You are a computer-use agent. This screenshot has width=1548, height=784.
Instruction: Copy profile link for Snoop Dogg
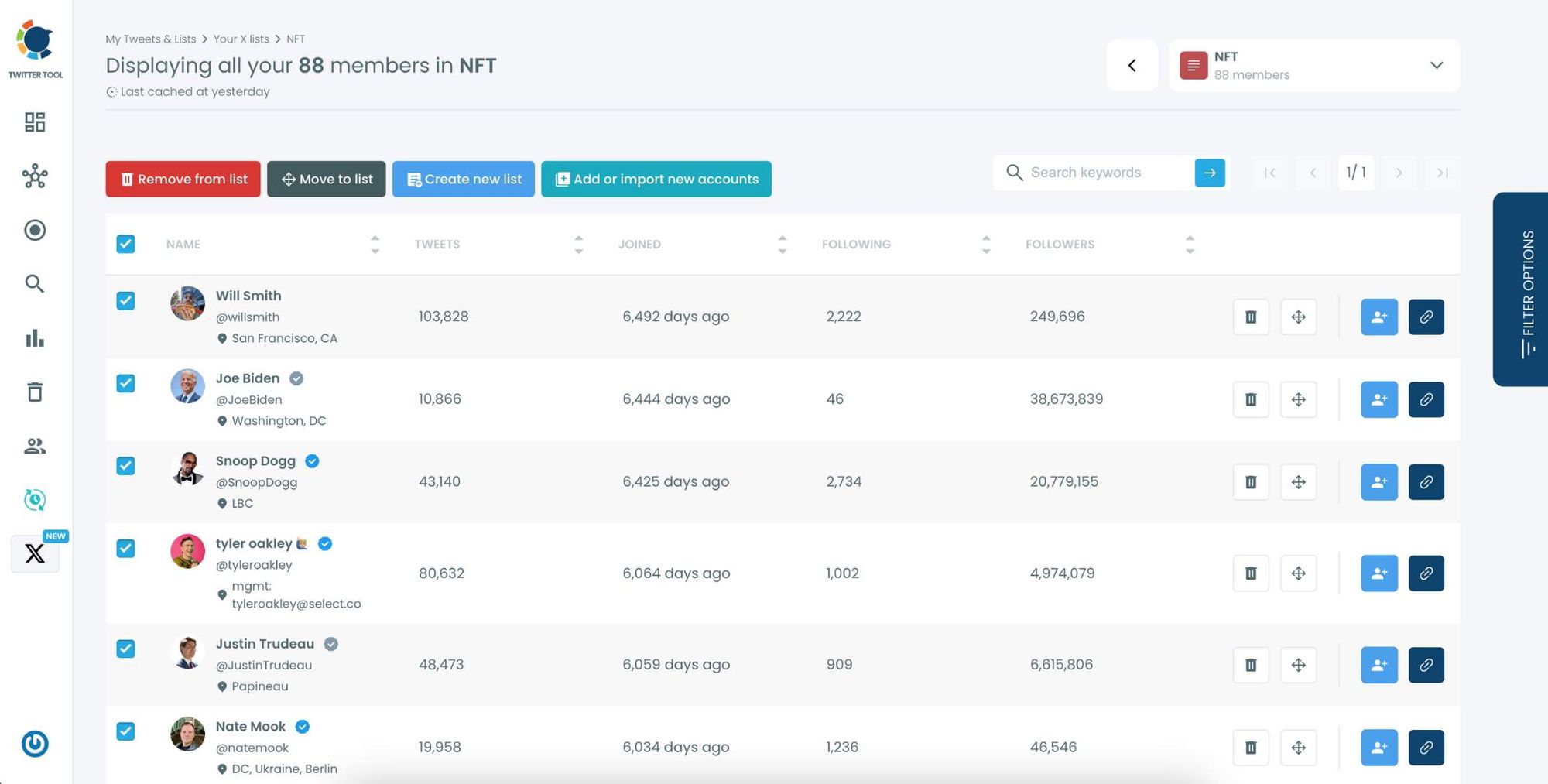(x=1426, y=481)
